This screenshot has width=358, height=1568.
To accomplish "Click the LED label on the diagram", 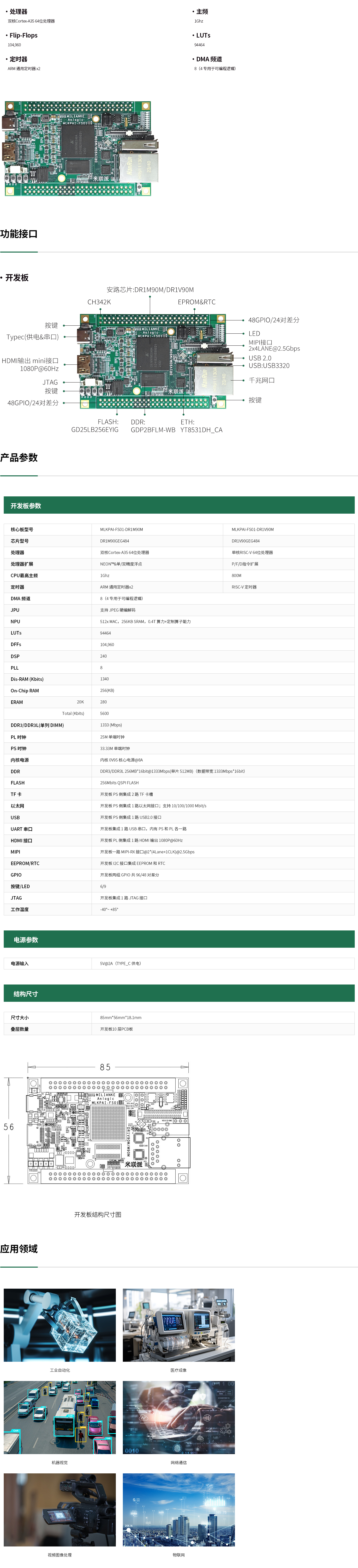I will point(254,334).
